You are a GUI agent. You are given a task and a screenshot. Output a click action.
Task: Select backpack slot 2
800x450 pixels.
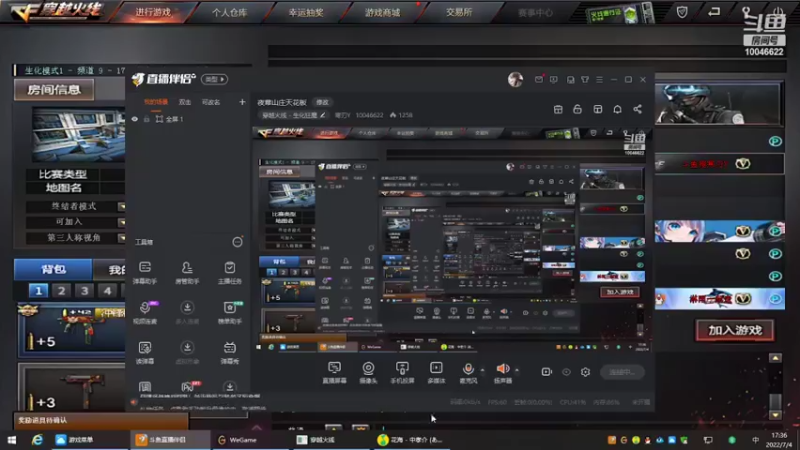[61, 291]
